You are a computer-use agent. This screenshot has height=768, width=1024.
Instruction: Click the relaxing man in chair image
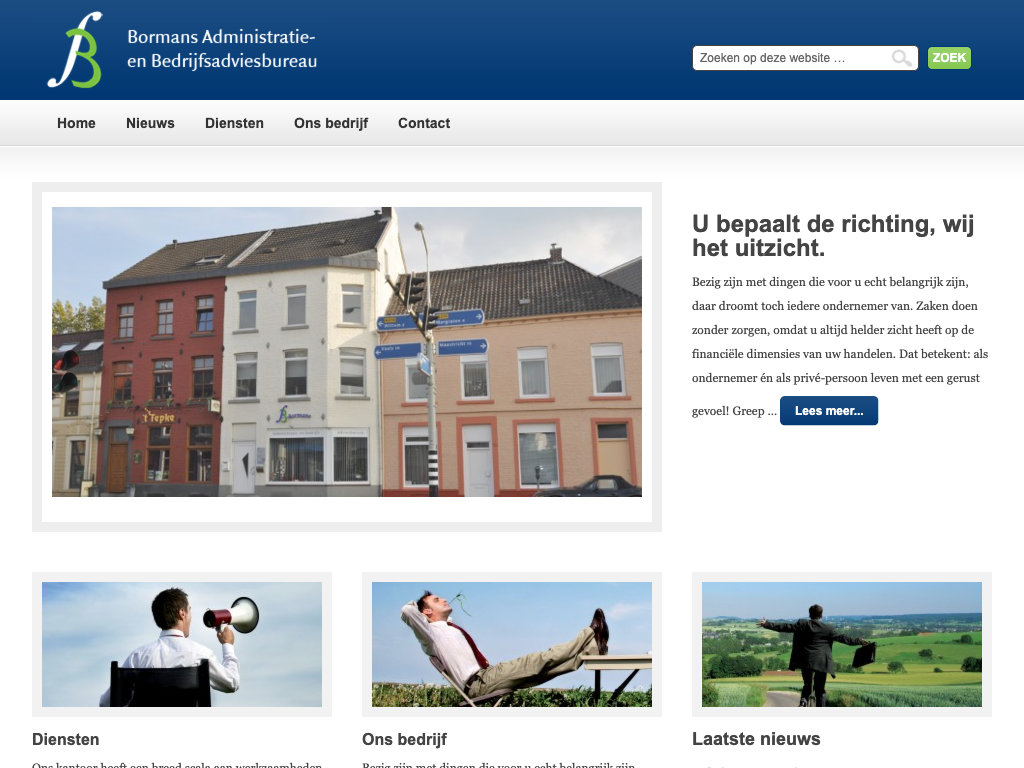(512, 644)
